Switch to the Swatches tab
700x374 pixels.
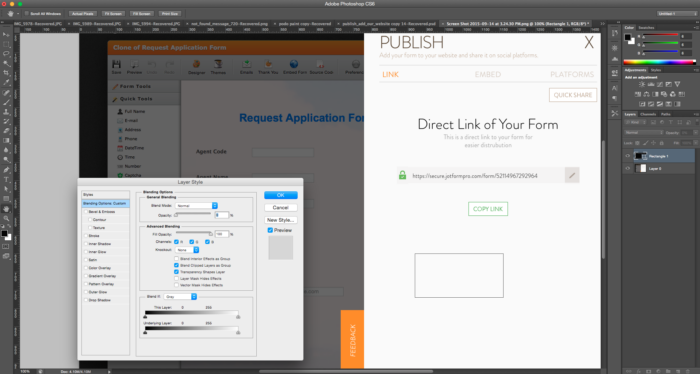(x=646, y=28)
